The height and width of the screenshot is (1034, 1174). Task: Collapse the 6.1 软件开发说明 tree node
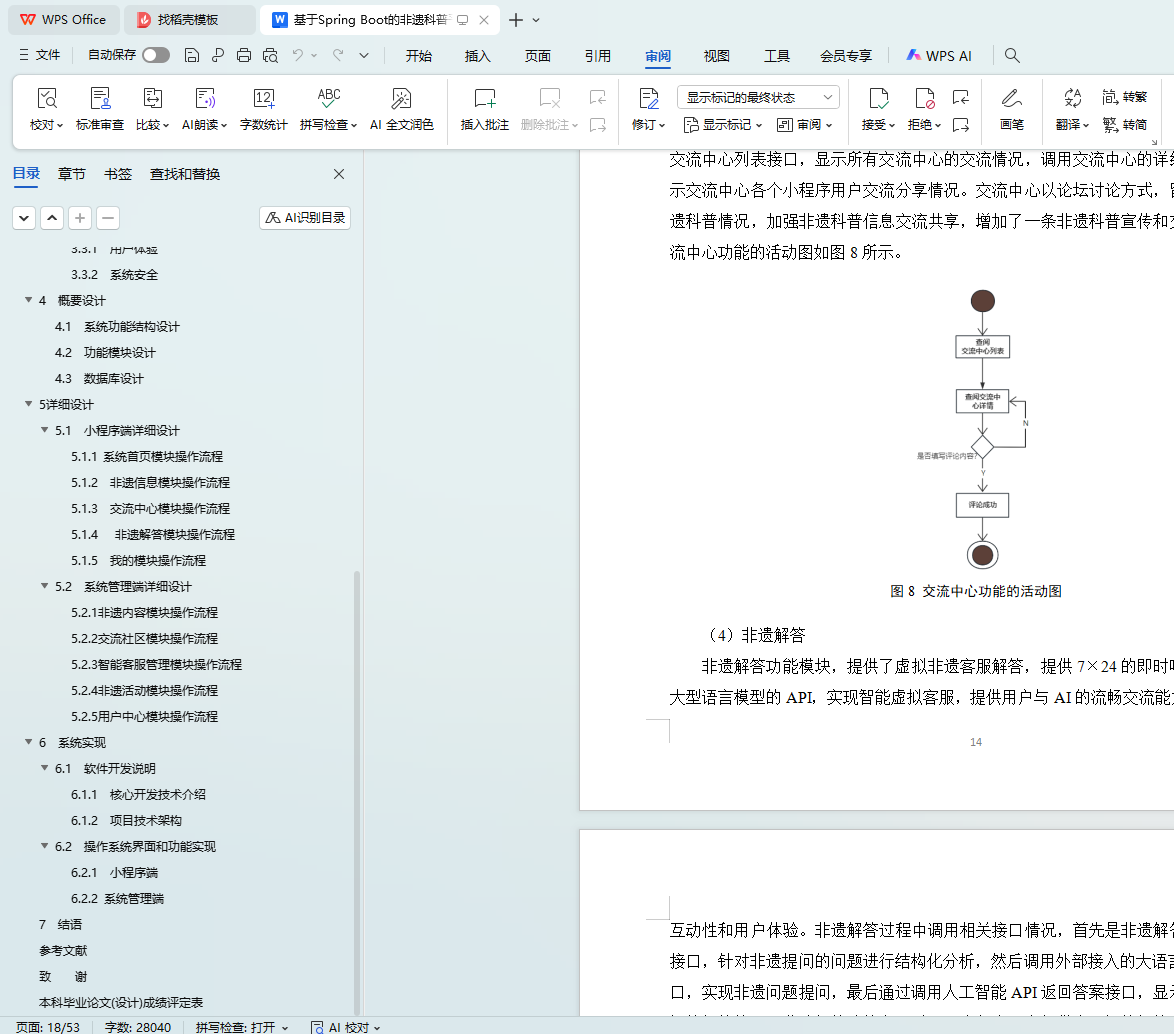[x=44, y=769]
